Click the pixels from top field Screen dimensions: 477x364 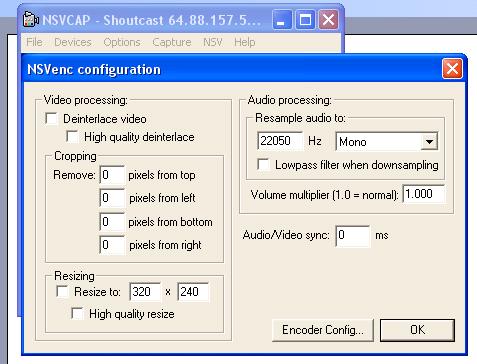coord(112,175)
